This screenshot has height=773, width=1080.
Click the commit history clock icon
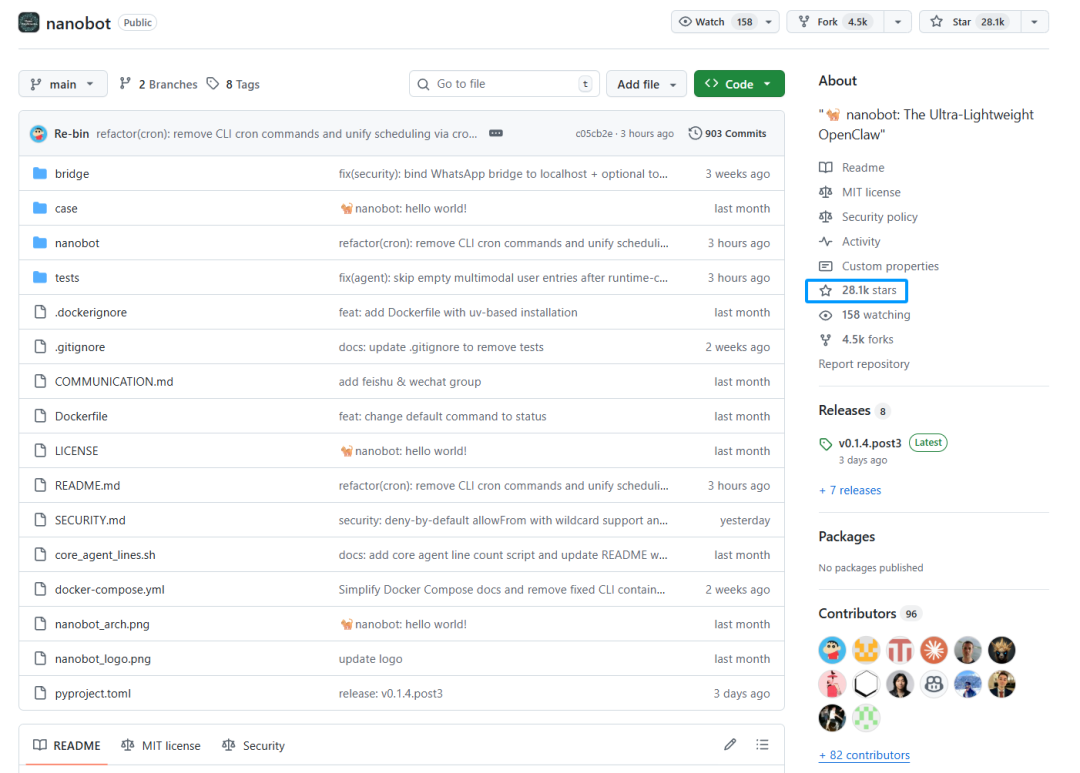695,134
